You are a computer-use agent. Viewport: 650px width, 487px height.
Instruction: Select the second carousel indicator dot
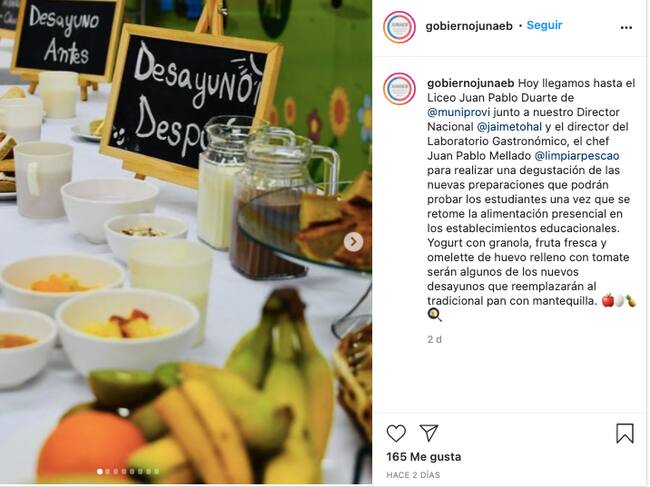(108, 471)
